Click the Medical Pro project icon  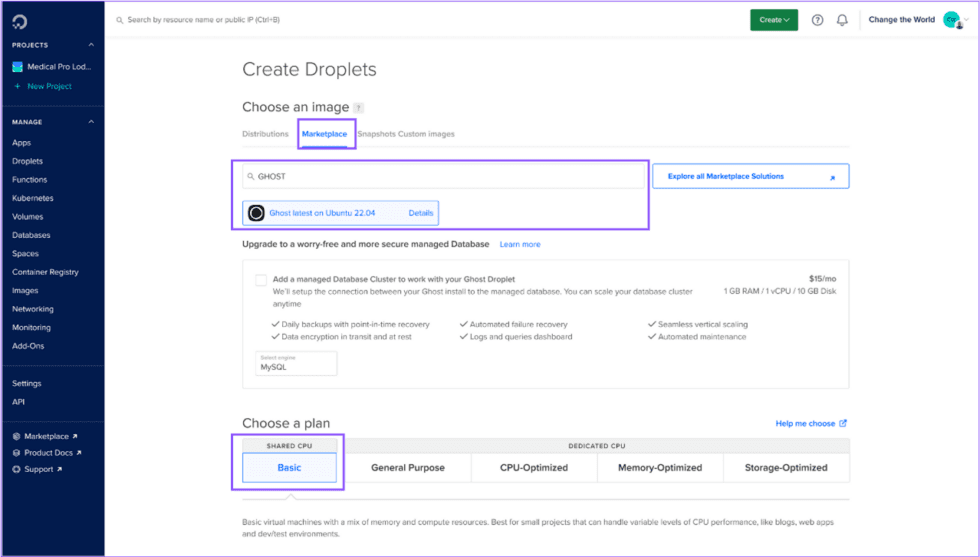[17, 67]
